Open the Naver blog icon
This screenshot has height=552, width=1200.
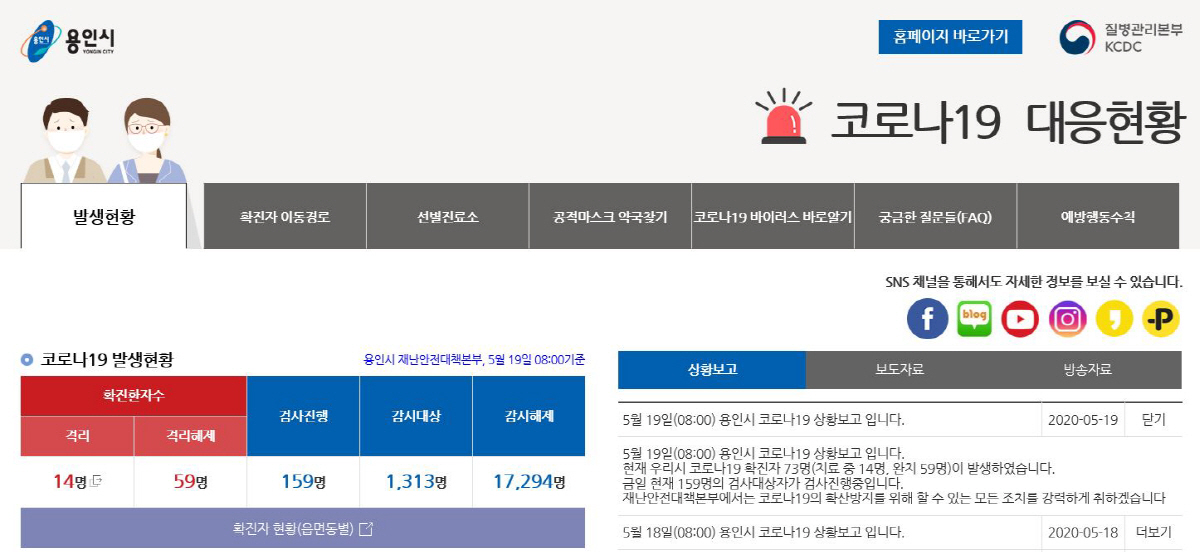pos(974,319)
